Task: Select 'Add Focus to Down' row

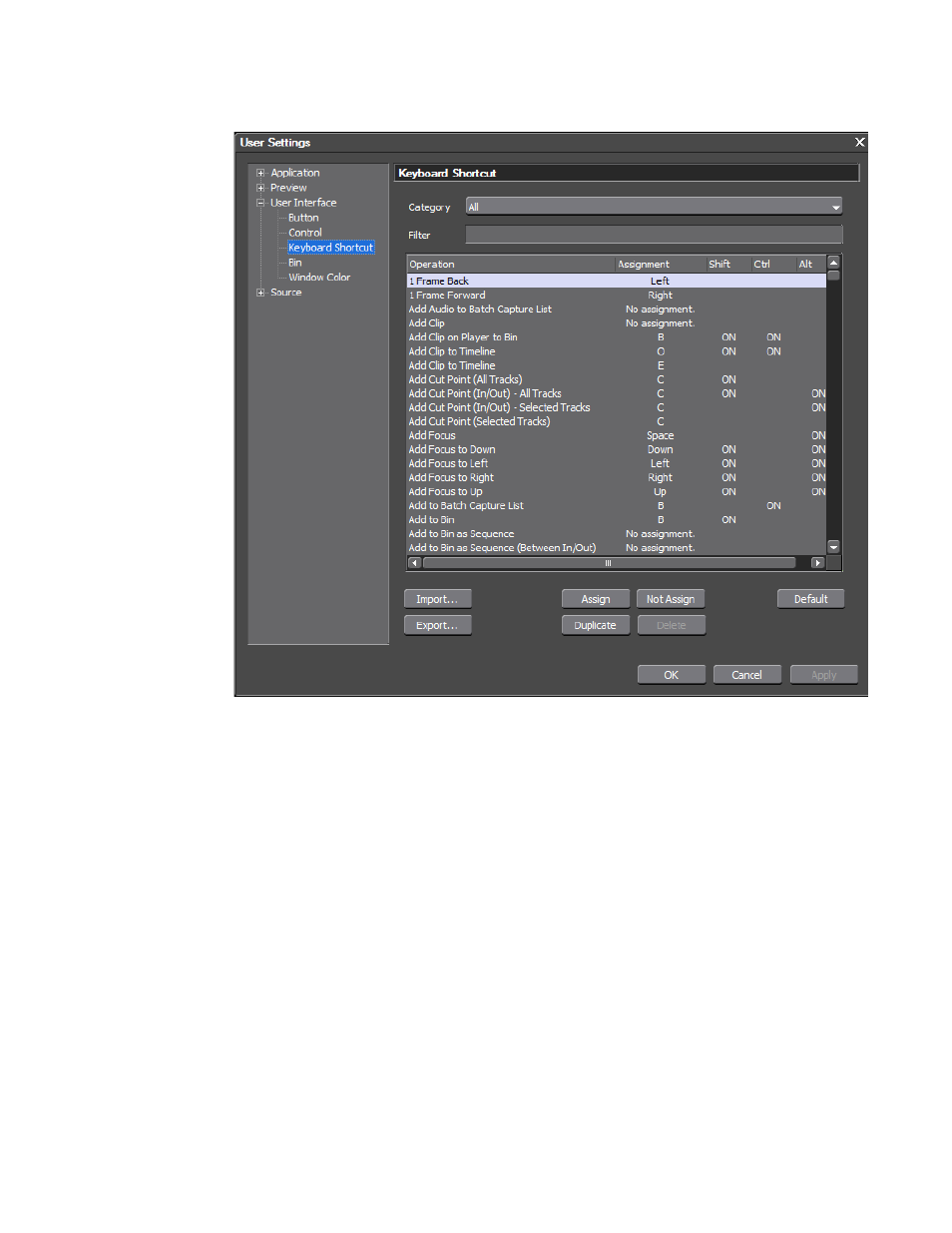Action: coord(617,449)
